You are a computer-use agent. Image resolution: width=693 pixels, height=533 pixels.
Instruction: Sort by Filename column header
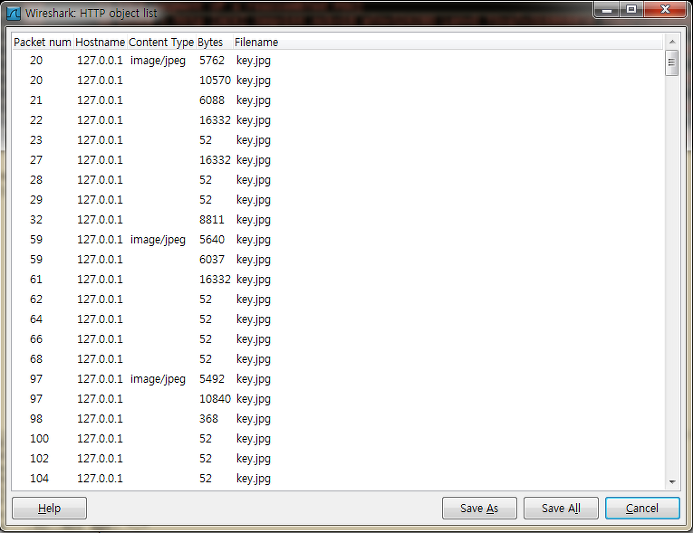click(x=447, y=42)
